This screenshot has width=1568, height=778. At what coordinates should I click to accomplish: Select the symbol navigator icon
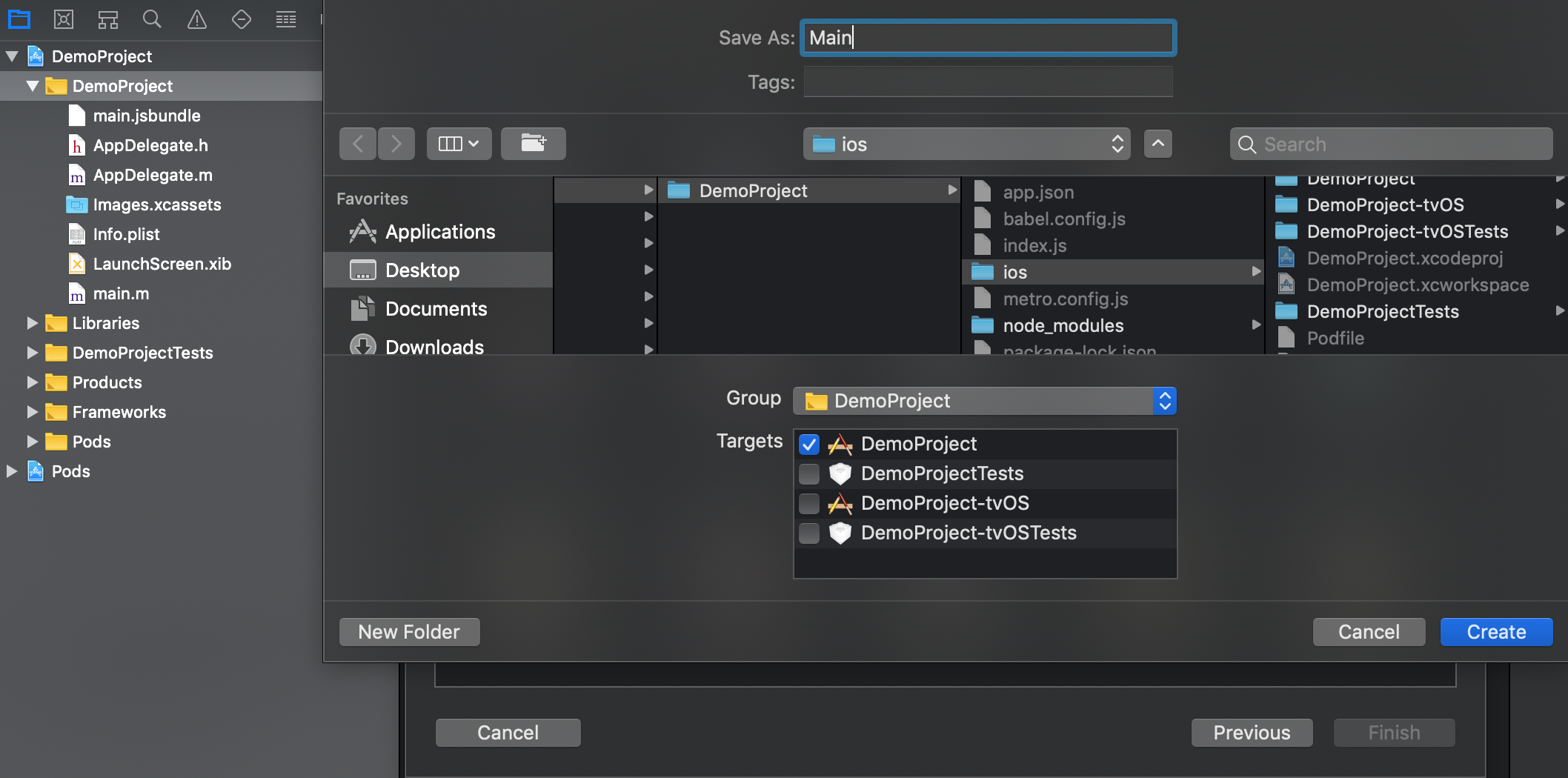pyautogui.click(x=108, y=19)
